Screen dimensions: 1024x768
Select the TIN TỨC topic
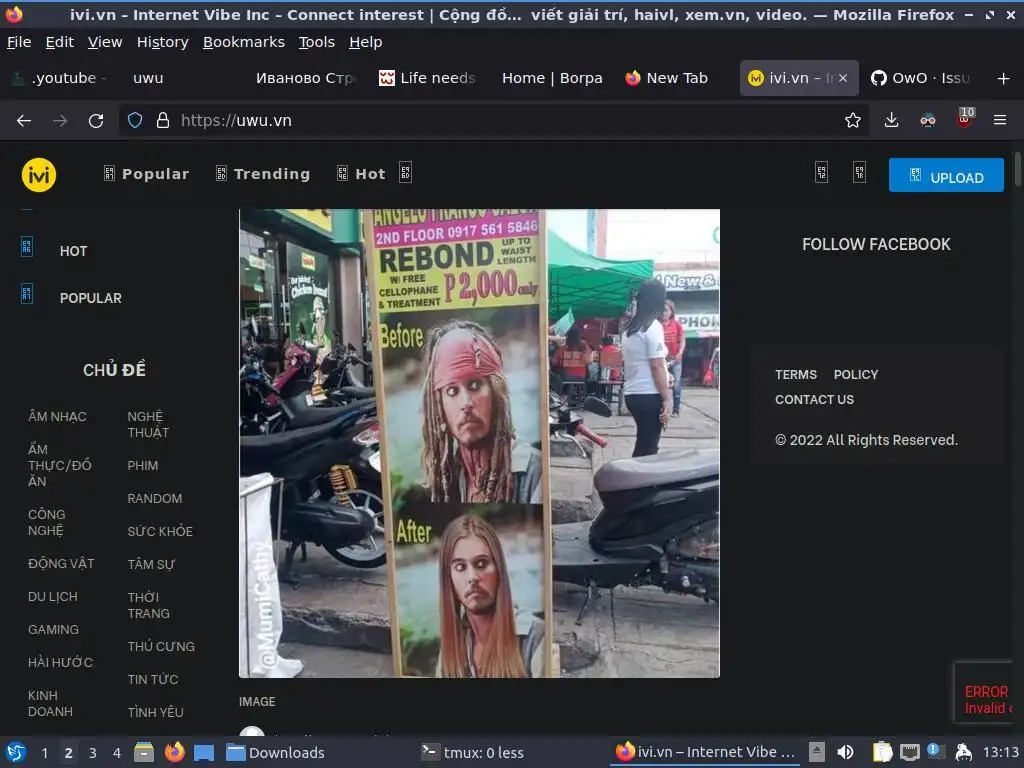coord(153,679)
